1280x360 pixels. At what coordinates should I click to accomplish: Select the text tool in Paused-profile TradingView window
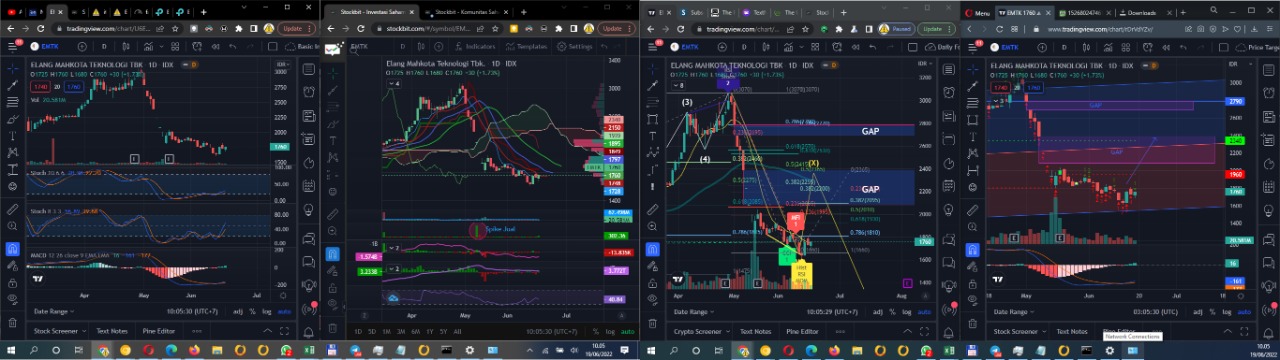[653, 136]
